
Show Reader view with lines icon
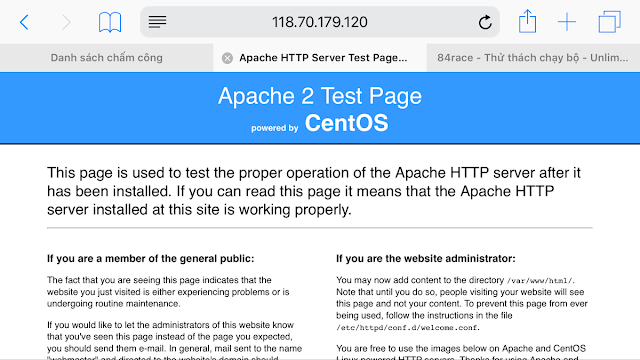[x=157, y=22]
